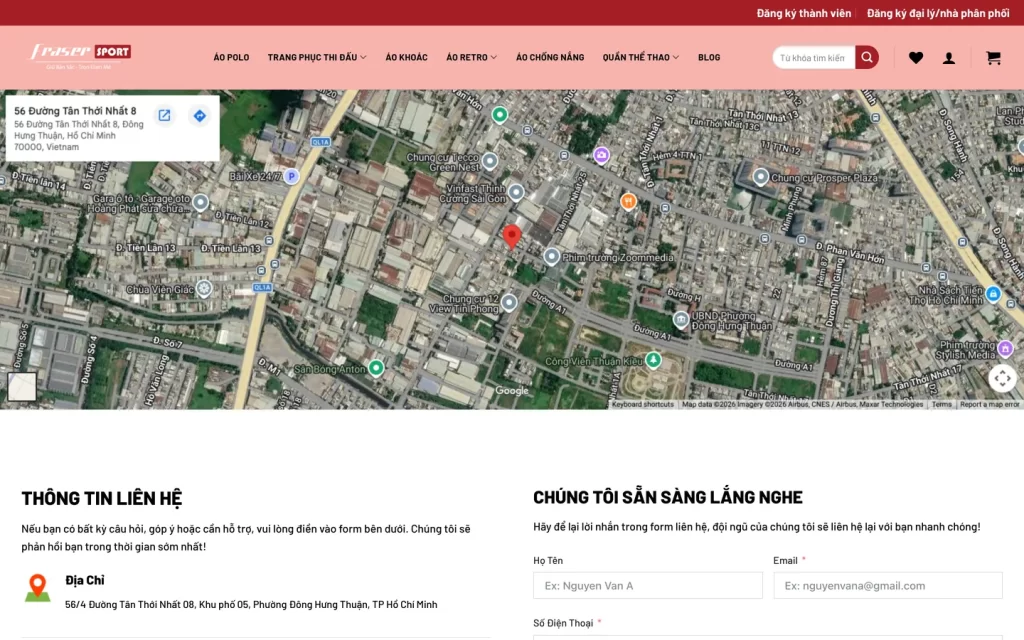Click the Gara ô tô Hoàng Phát marker
The image size is (1024, 640).
click(x=200, y=202)
